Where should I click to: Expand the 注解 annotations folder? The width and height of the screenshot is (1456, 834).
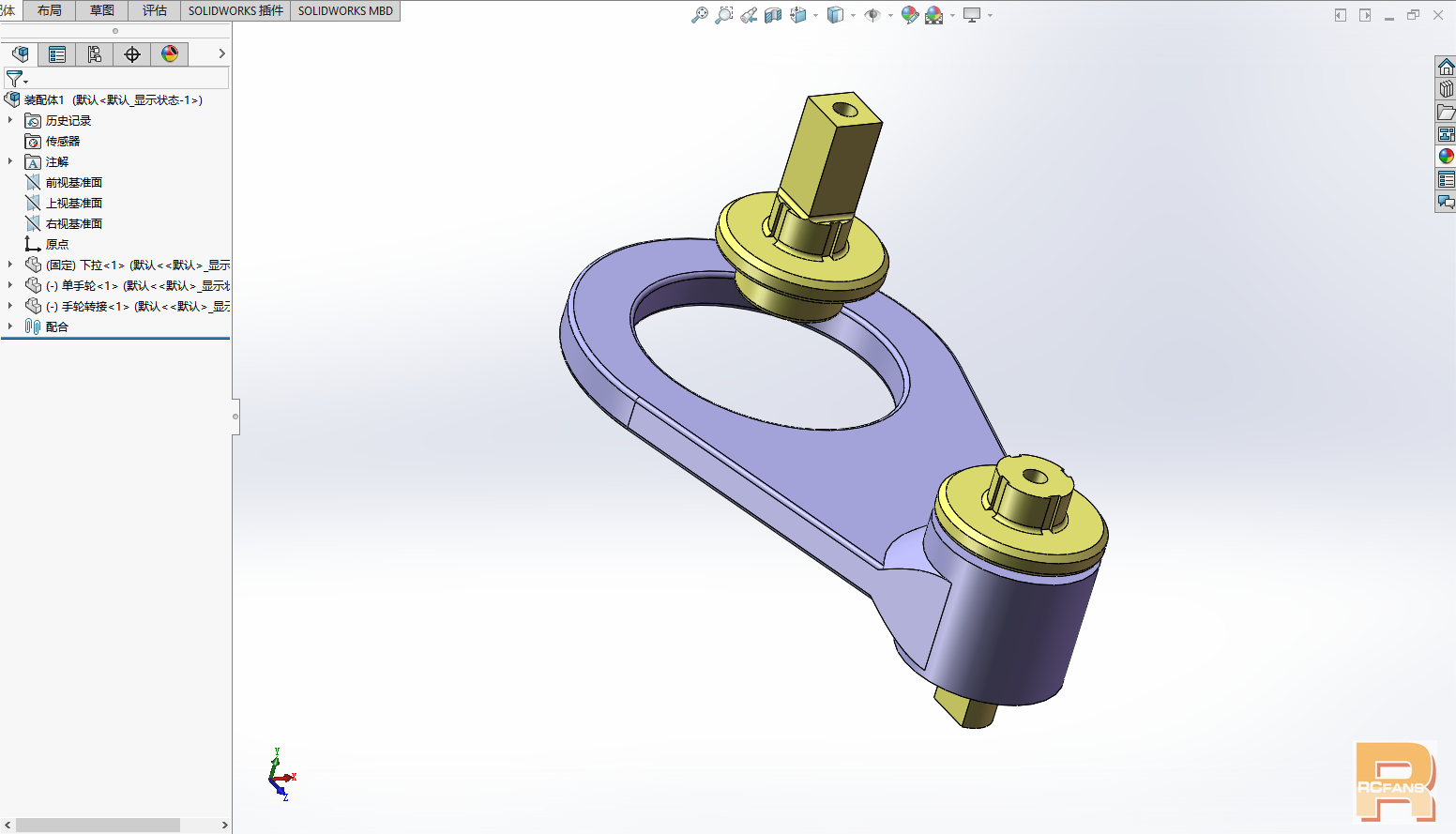(x=10, y=161)
